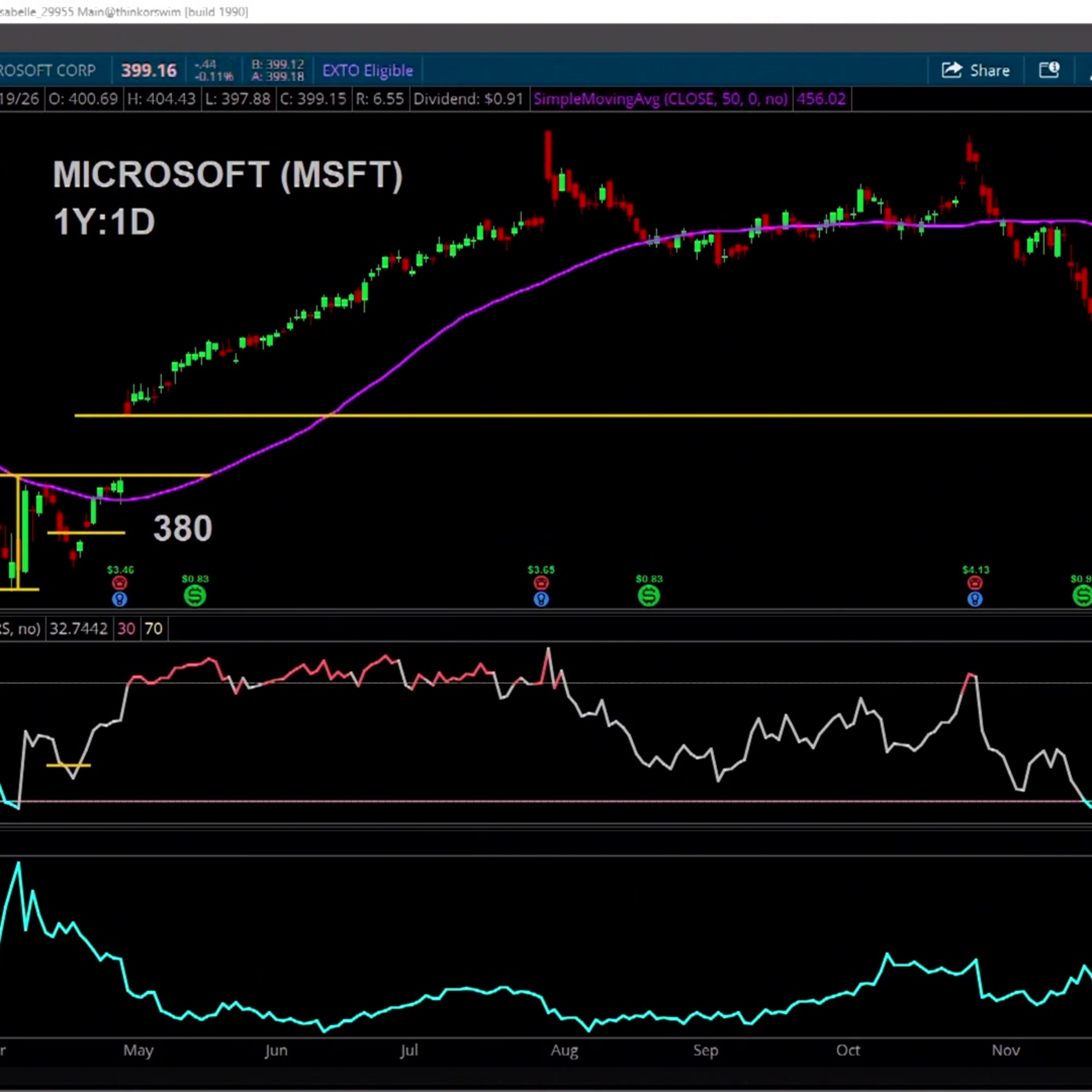Click the -0.11% net change value
The image size is (1092, 1092).
(x=214, y=76)
